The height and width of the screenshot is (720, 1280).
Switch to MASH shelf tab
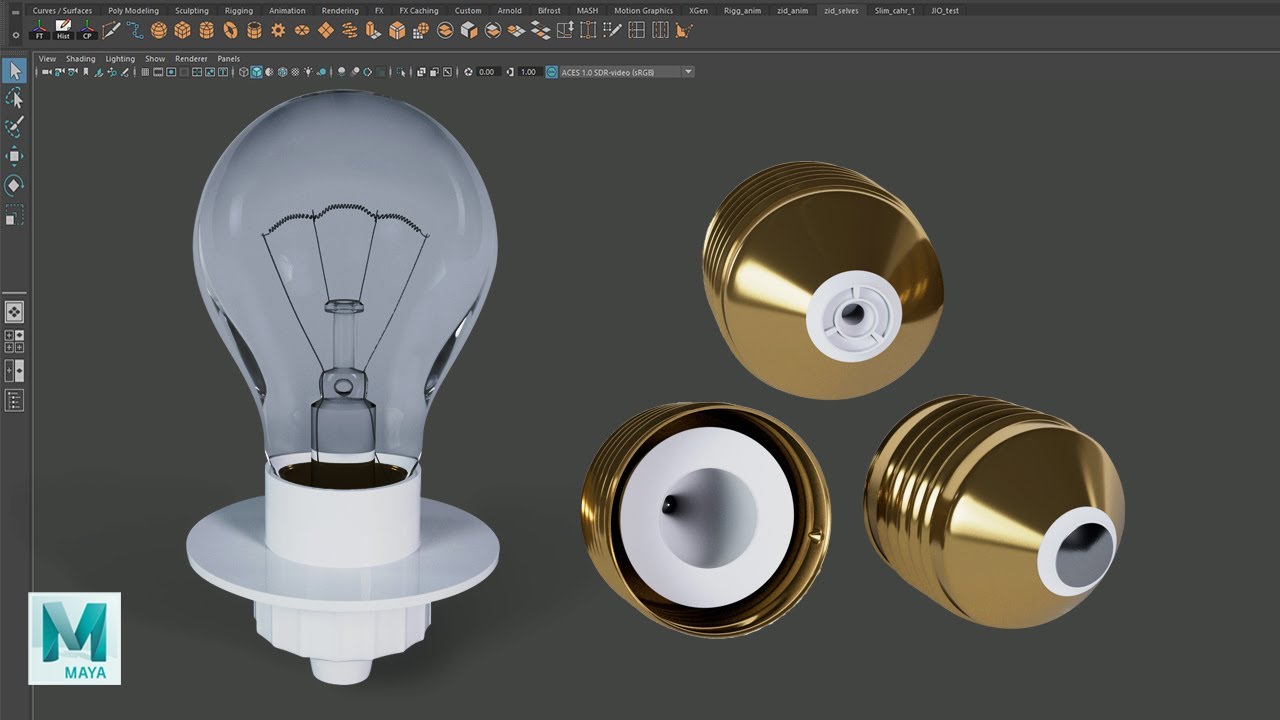[587, 10]
